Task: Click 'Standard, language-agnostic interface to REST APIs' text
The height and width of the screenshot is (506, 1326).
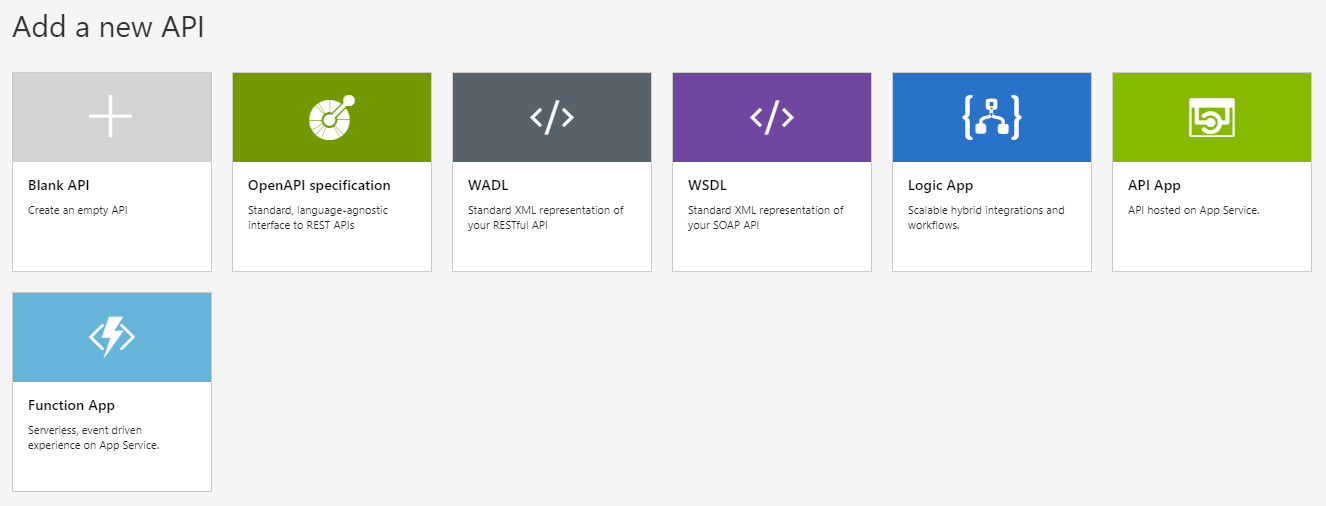Action: point(318,218)
